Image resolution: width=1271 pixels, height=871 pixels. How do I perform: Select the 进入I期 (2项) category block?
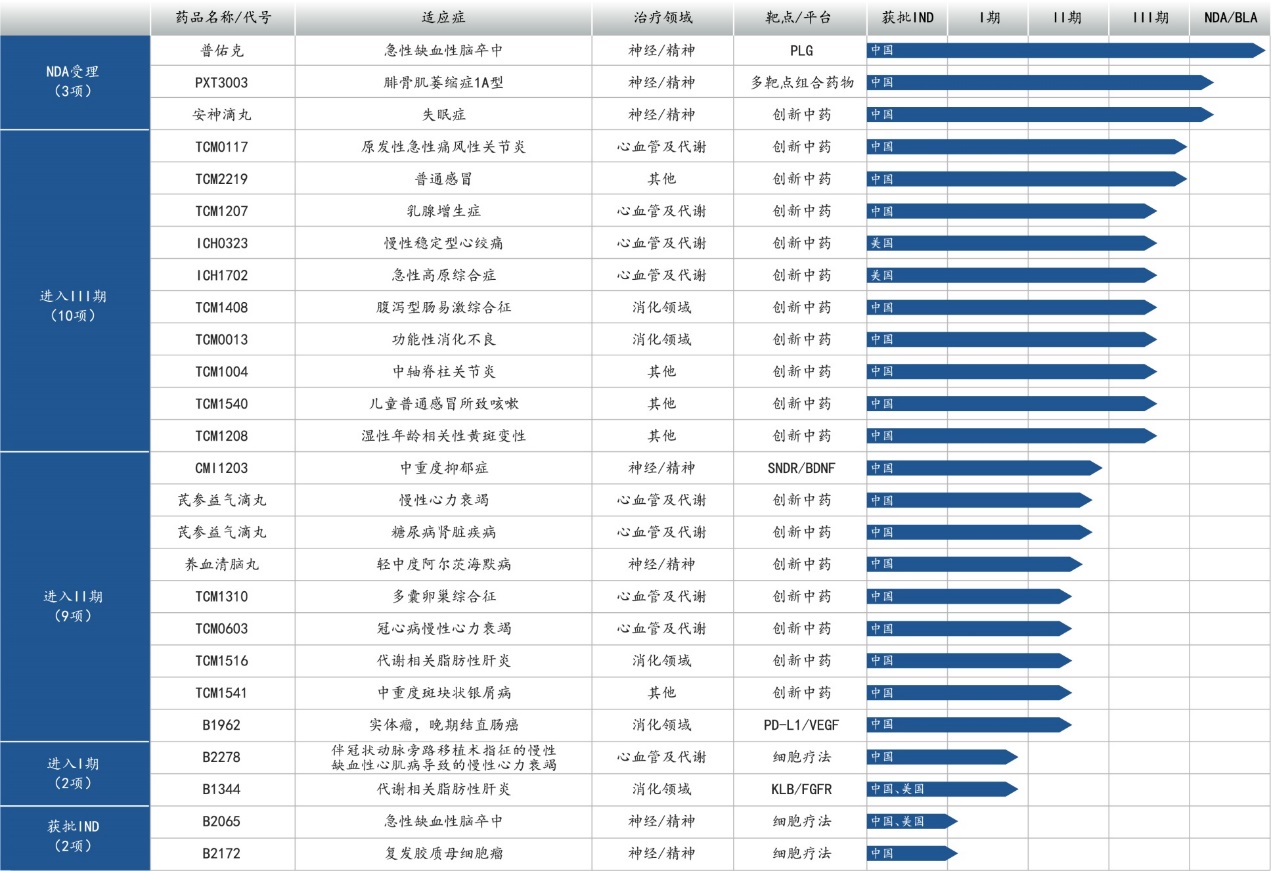click(74, 773)
